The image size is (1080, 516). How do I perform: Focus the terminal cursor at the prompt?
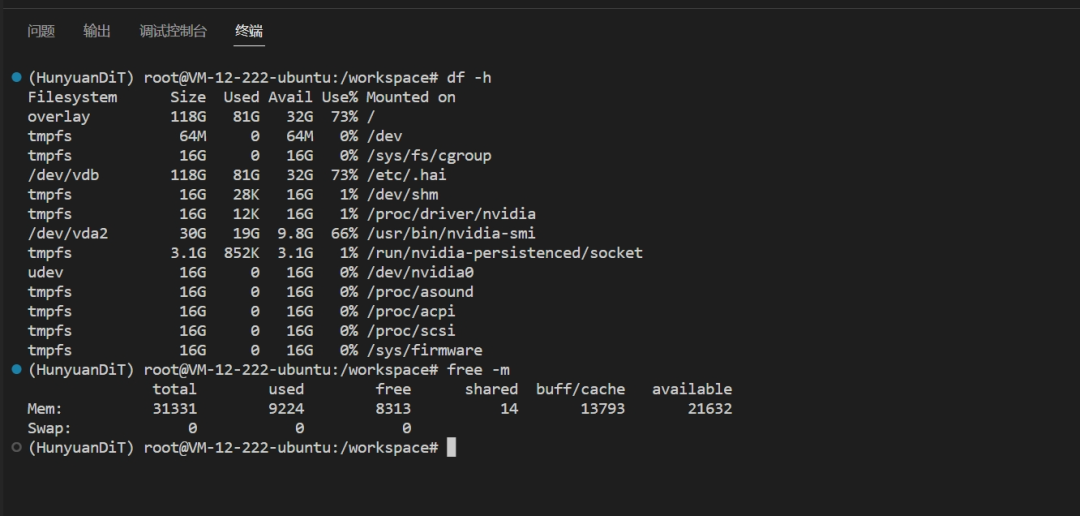tap(451, 448)
